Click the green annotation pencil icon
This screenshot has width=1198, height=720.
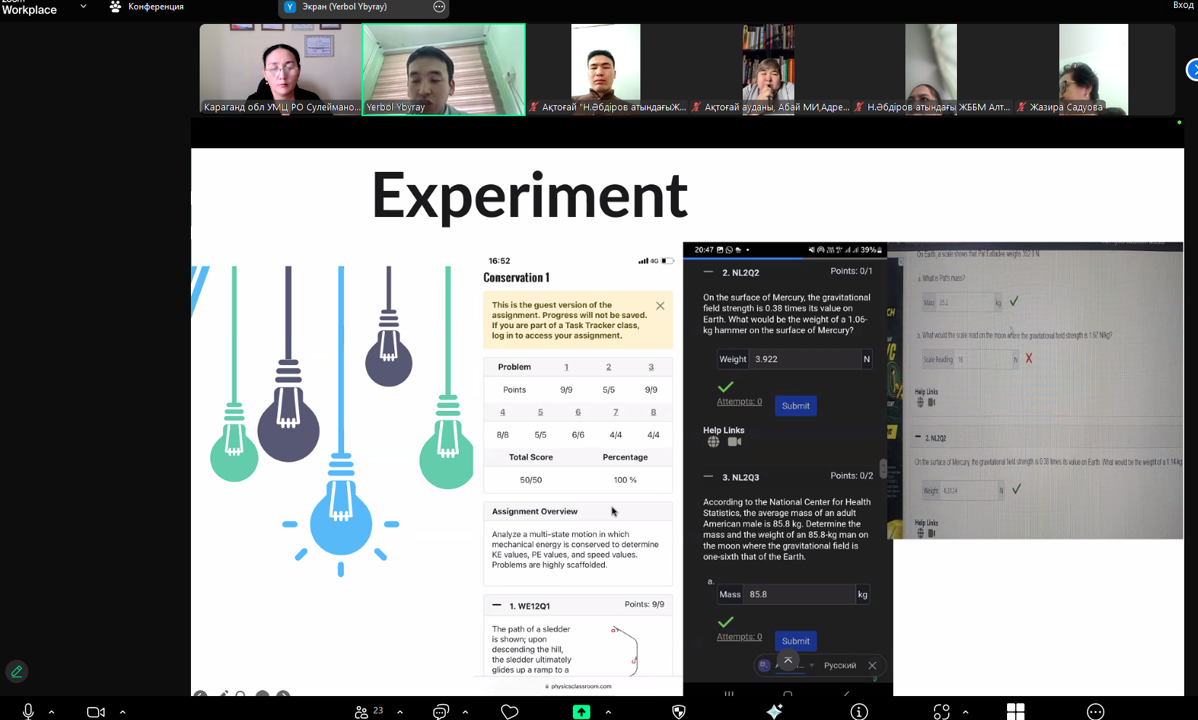pyautogui.click(x=16, y=672)
